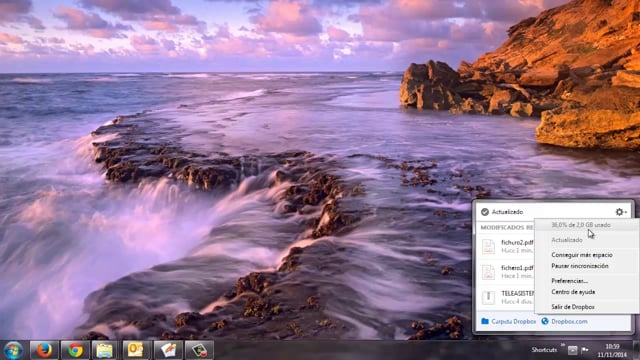Open Centro de ayuda menu item

click(x=573, y=292)
